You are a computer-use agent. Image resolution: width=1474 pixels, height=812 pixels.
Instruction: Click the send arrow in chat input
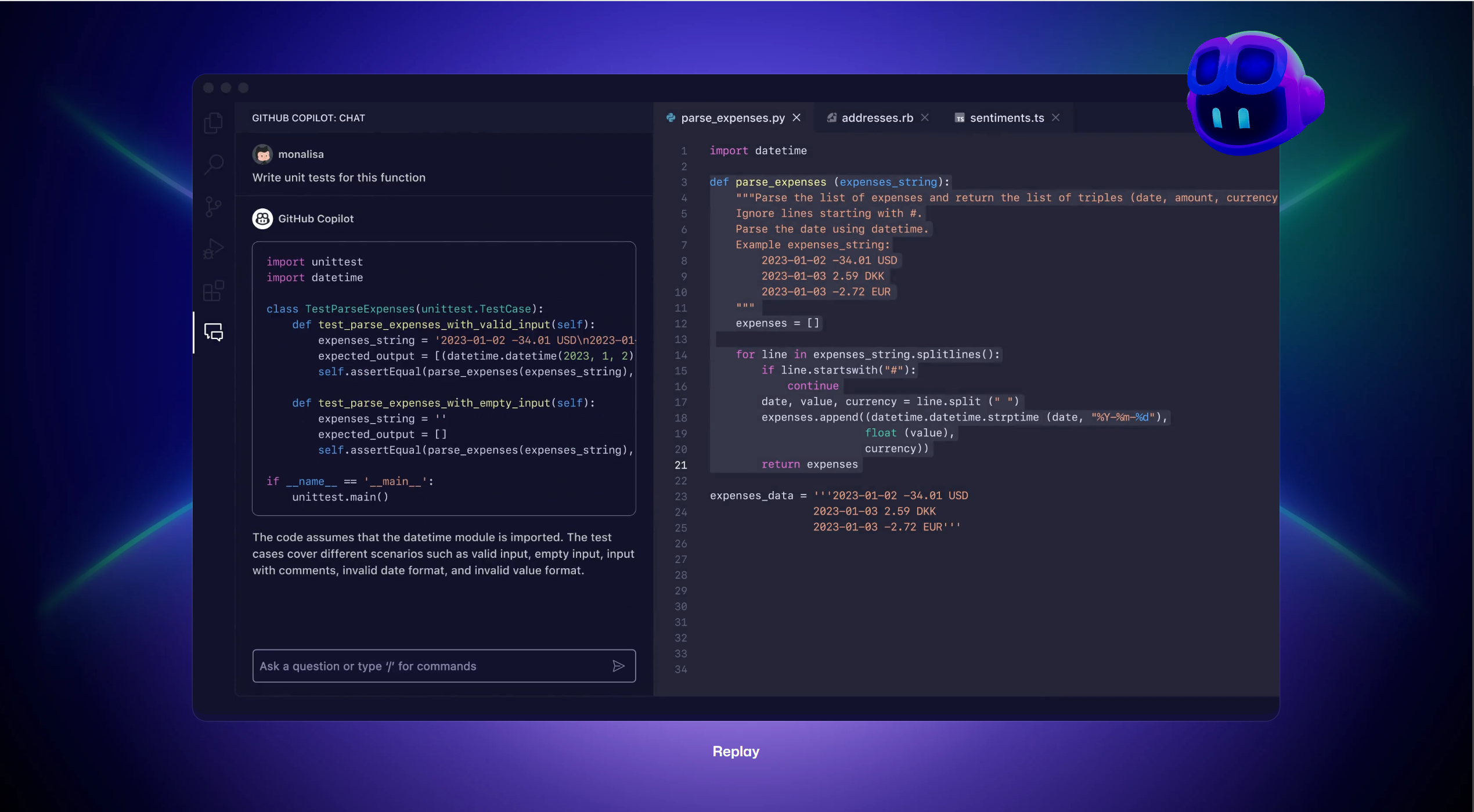pos(618,666)
